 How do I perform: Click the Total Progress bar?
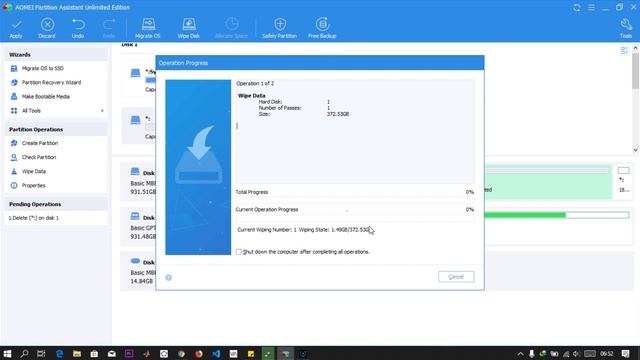tap(355, 199)
